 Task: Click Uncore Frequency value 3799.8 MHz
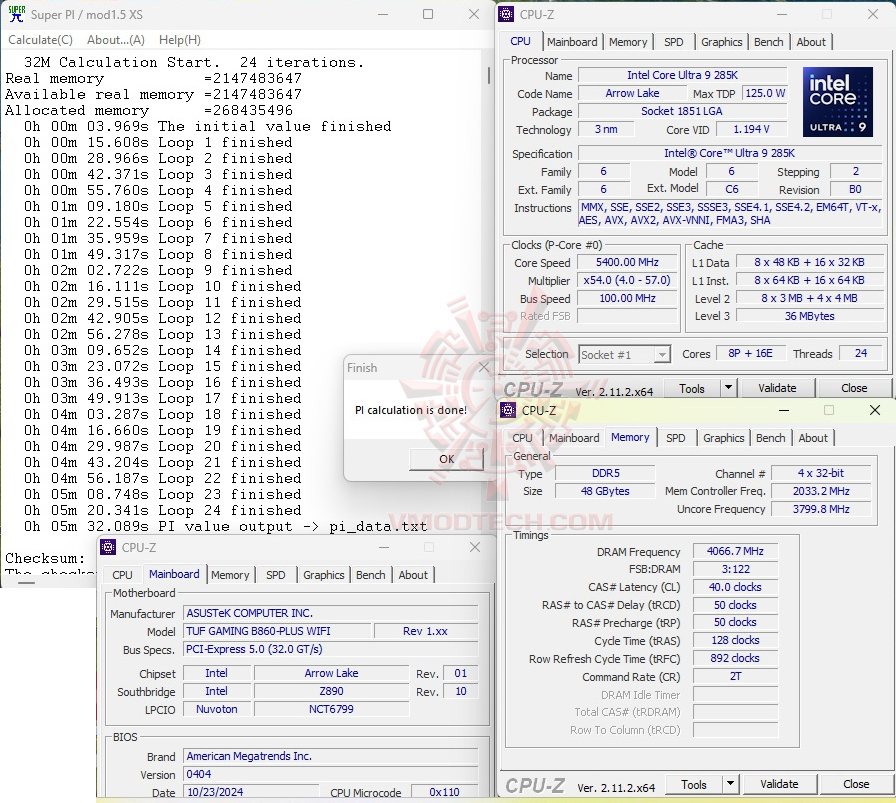[x=821, y=509]
